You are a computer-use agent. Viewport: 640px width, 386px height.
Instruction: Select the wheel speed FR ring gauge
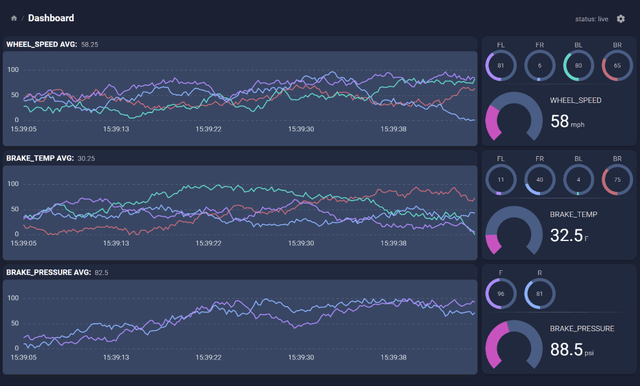tap(540, 65)
